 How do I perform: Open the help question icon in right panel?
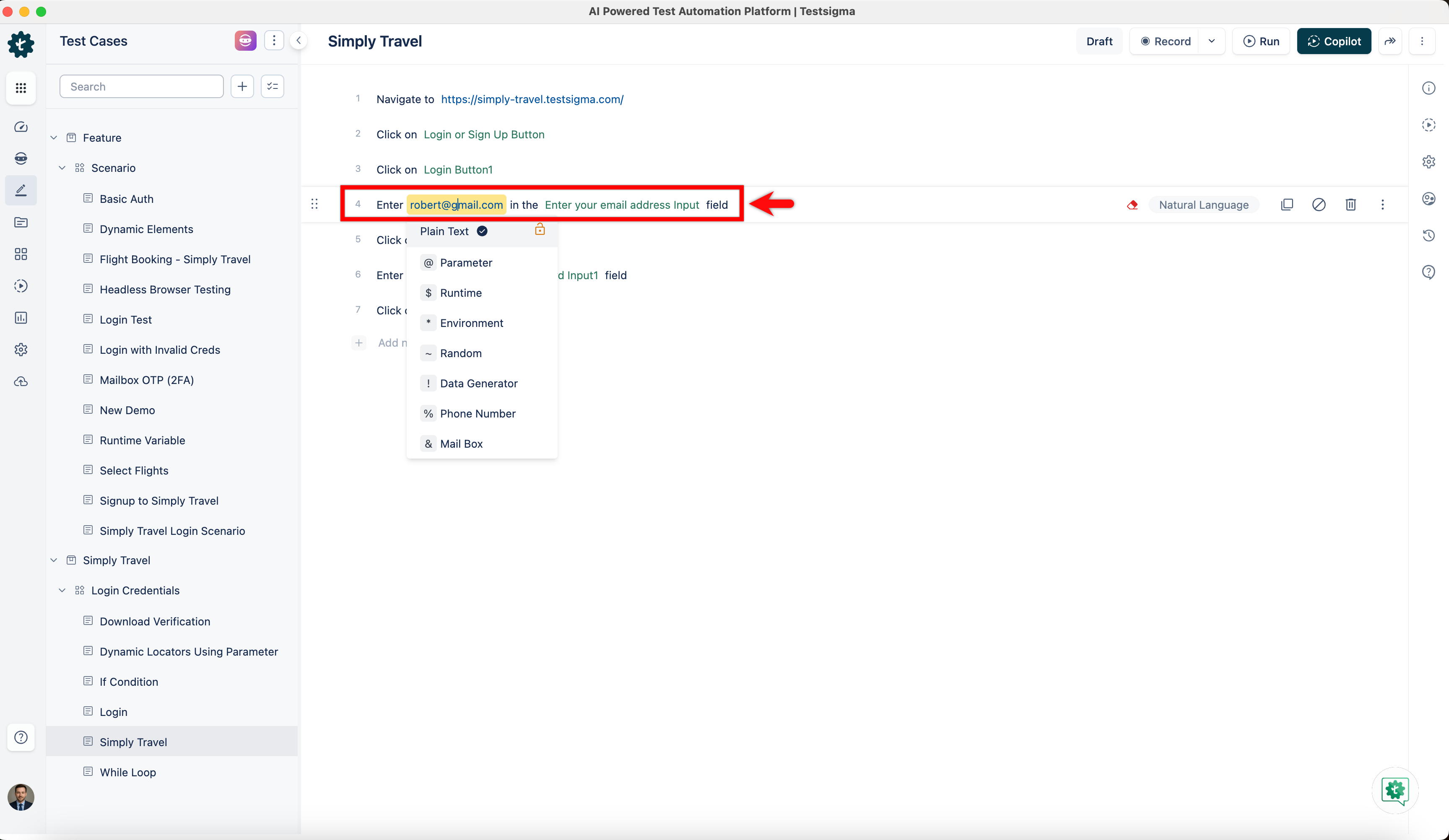tap(1429, 272)
